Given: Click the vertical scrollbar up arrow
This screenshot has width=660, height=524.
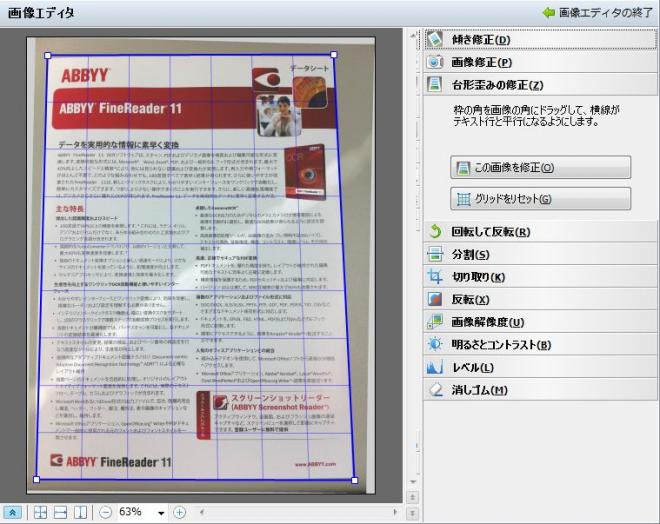Looking at the screenshot, I should coord(413,35).
